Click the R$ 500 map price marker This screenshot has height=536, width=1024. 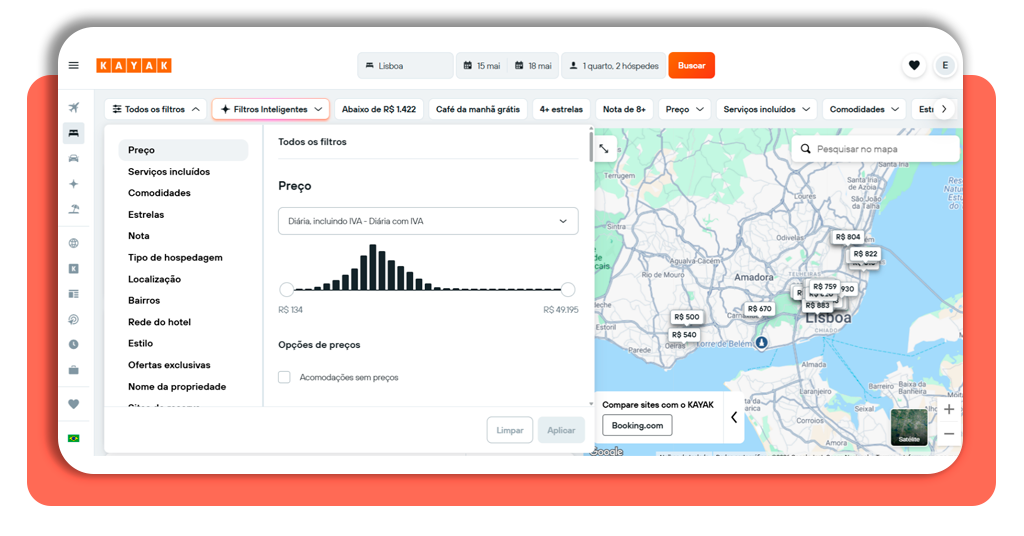click(x=686, y=317)
